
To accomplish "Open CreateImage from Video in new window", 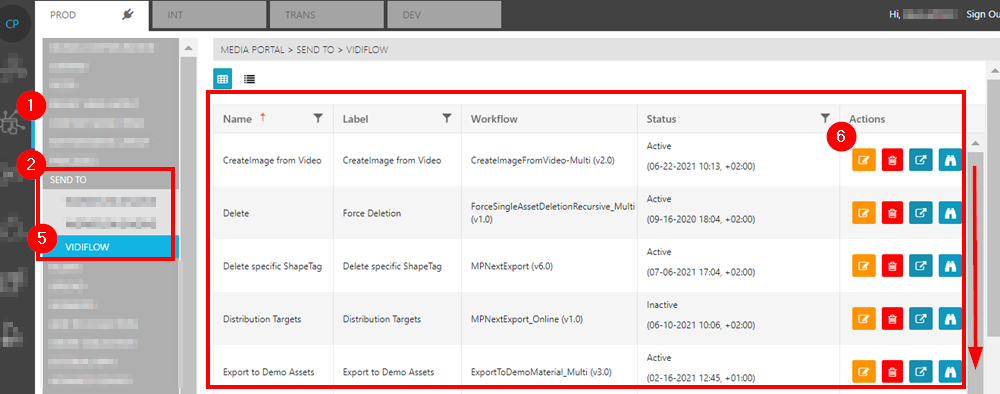I will [x=921, y=160].
